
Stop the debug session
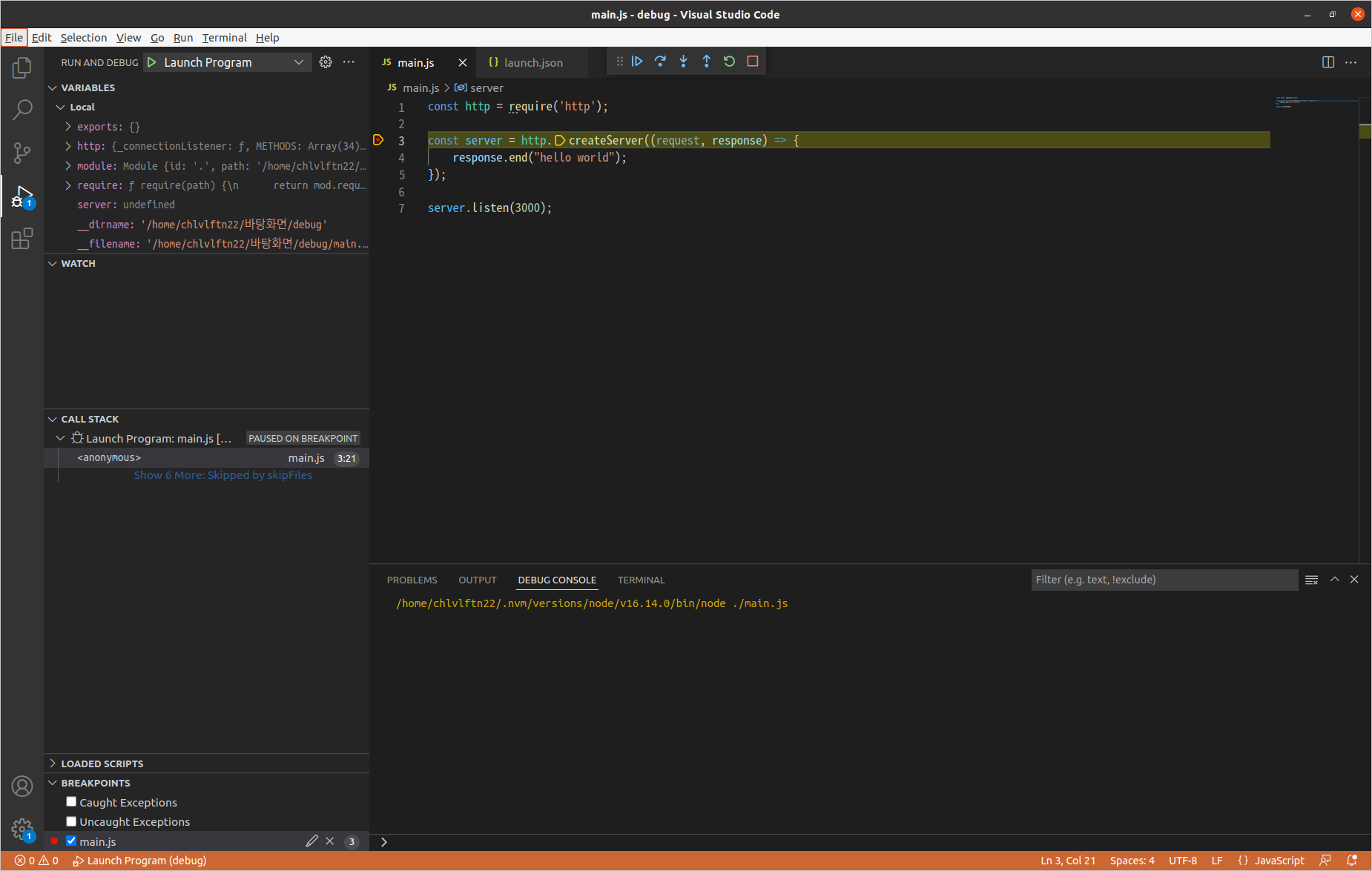[753, 62]
